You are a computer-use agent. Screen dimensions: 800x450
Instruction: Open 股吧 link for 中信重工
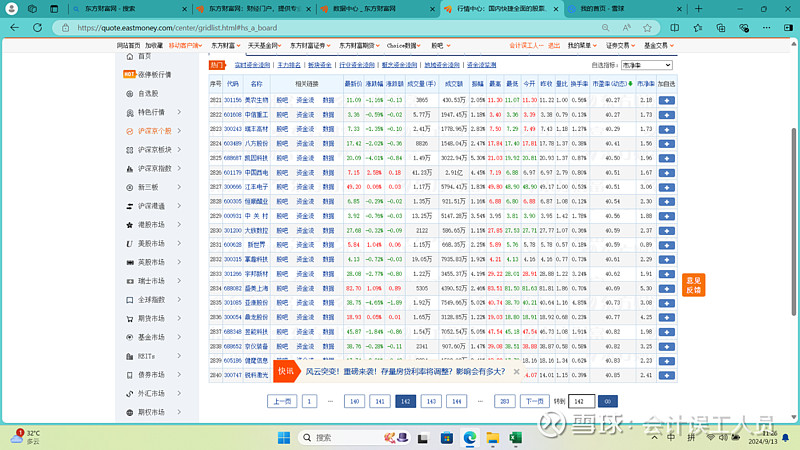(x=282, y=115)
